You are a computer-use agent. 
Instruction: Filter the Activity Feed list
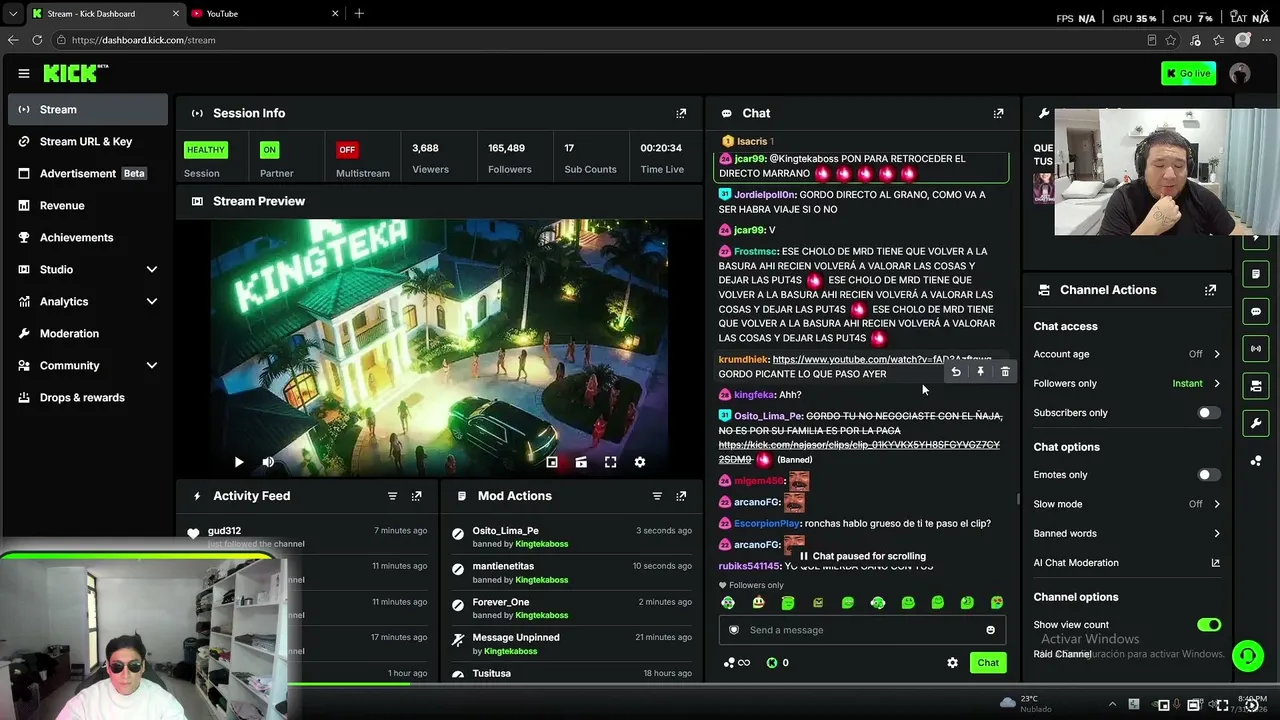(392, 496)
